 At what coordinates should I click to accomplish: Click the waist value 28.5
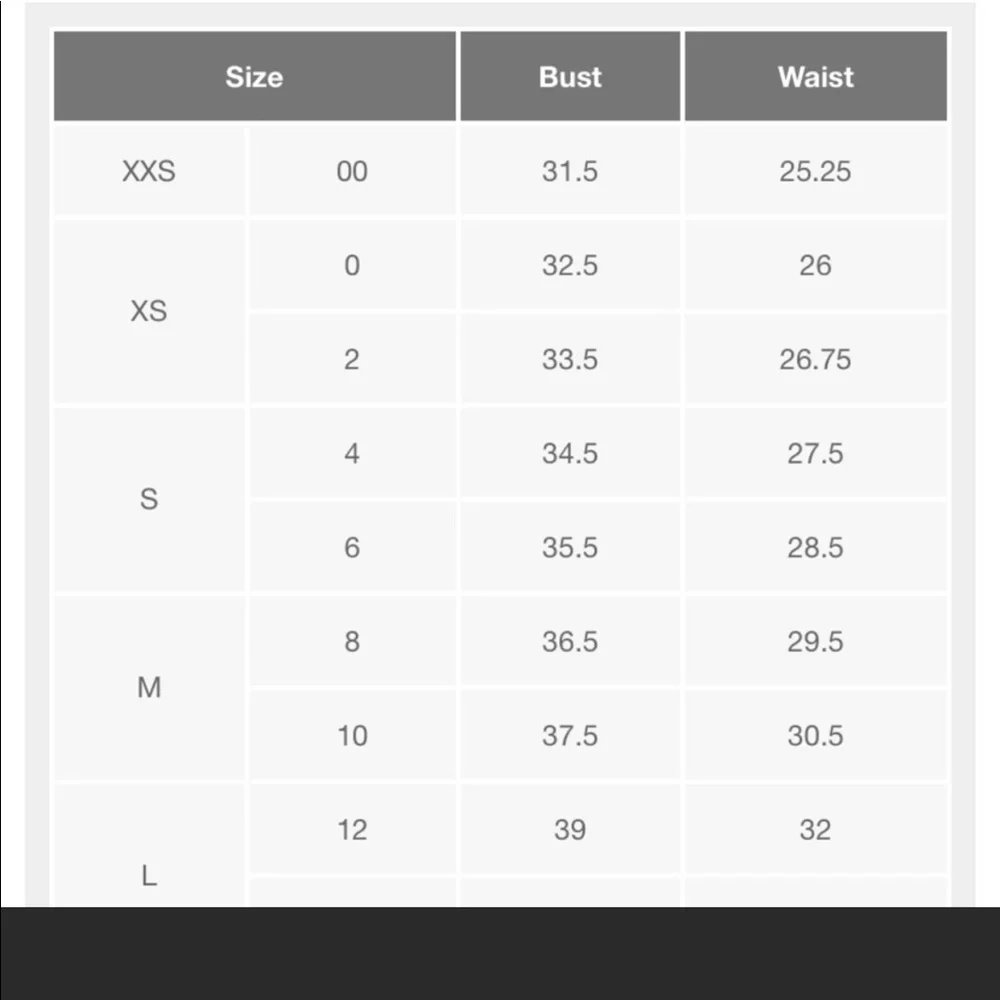pyautogui.click(x=816, y=547)
